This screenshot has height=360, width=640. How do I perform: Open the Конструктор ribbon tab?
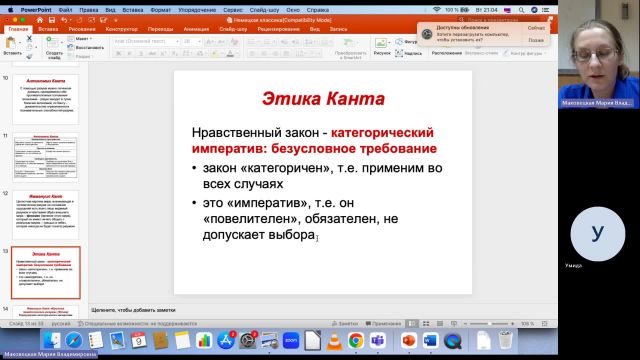click(x=121, y=29)
